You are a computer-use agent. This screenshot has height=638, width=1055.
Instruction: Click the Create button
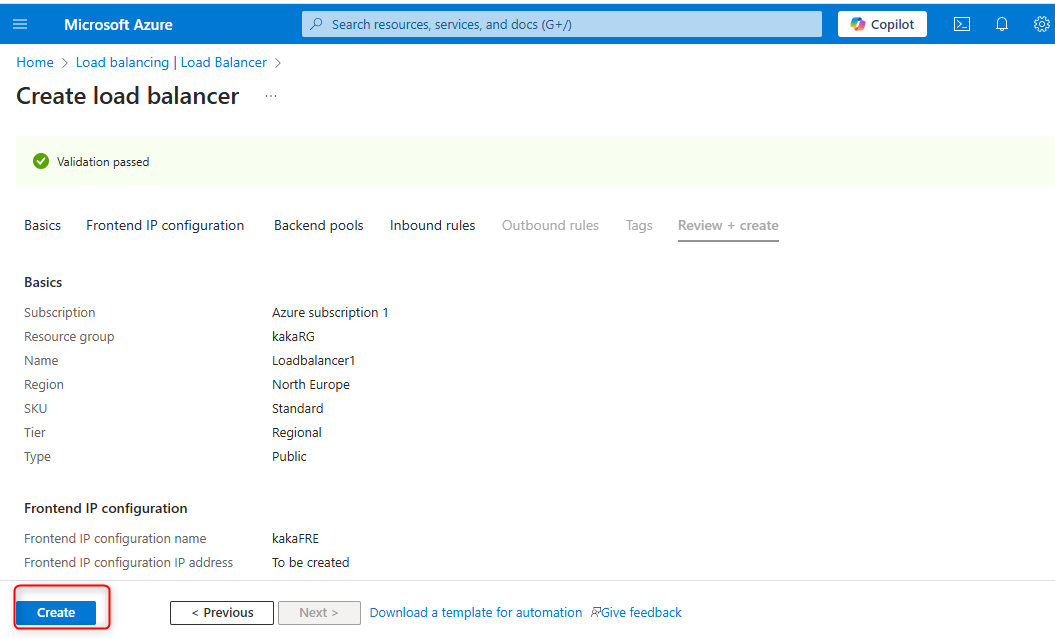click(56, 612)
